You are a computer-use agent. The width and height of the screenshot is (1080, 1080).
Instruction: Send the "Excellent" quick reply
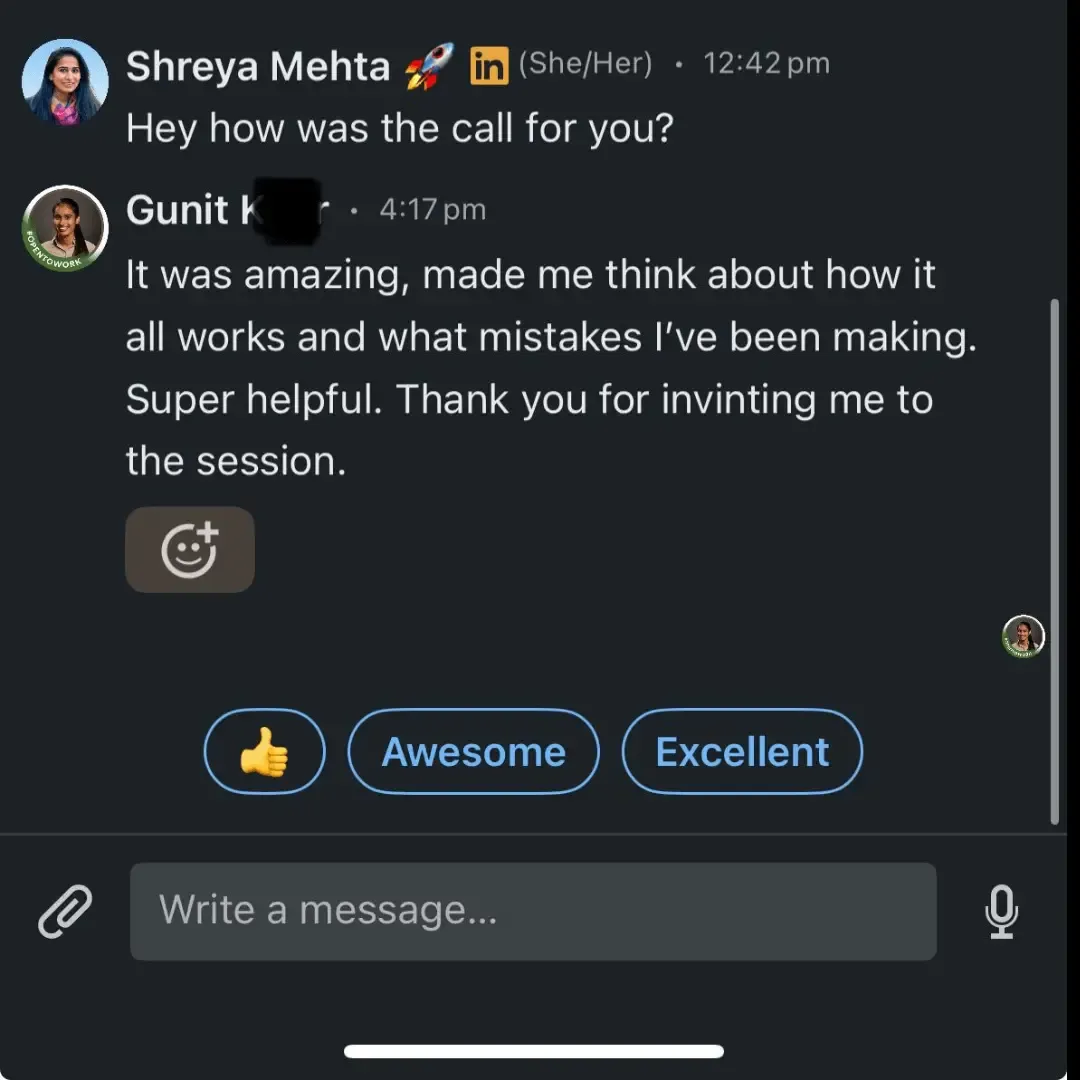742,752
